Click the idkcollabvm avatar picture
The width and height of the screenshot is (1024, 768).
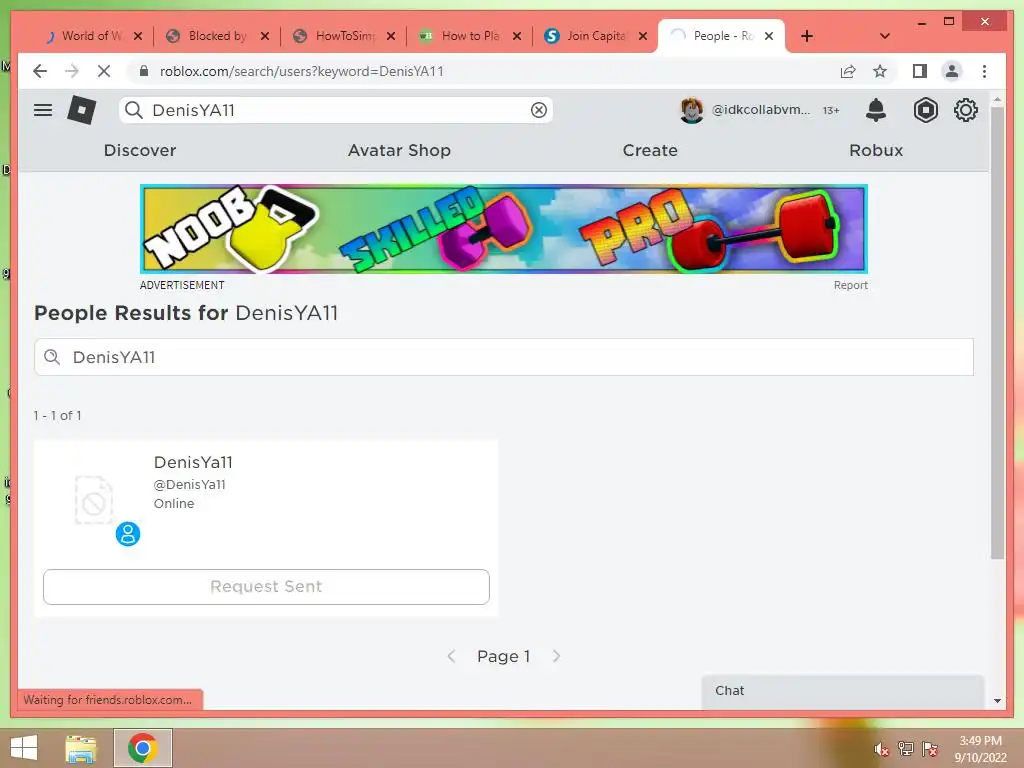[692, 110]
